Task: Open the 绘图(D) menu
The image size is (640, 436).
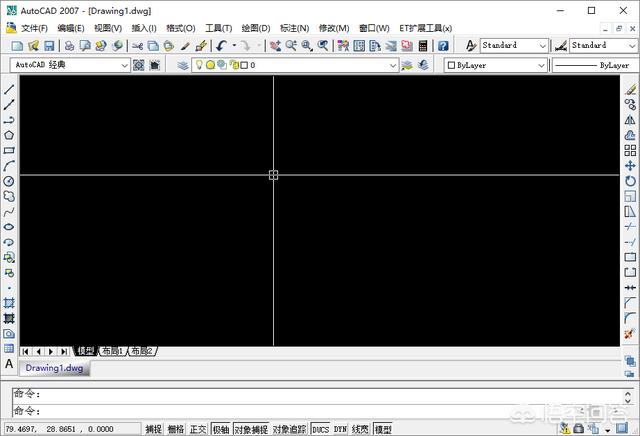Action: pos(256,28)
